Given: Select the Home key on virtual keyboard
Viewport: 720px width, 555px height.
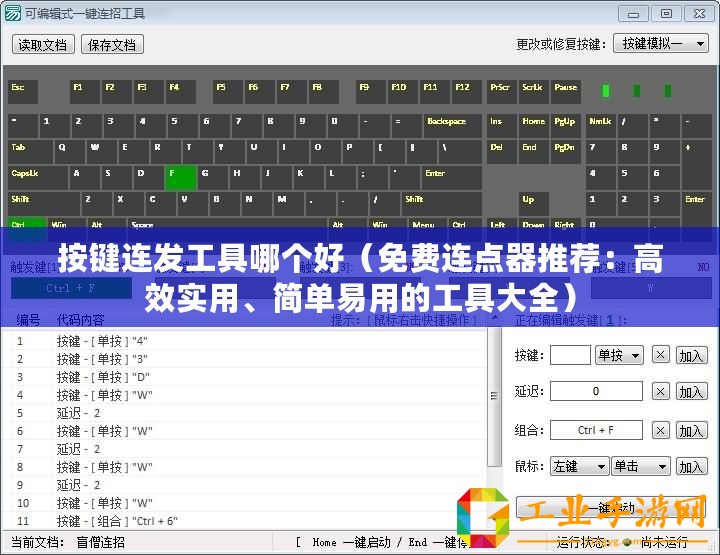Looking at the screenshot, I should point(534,126).
